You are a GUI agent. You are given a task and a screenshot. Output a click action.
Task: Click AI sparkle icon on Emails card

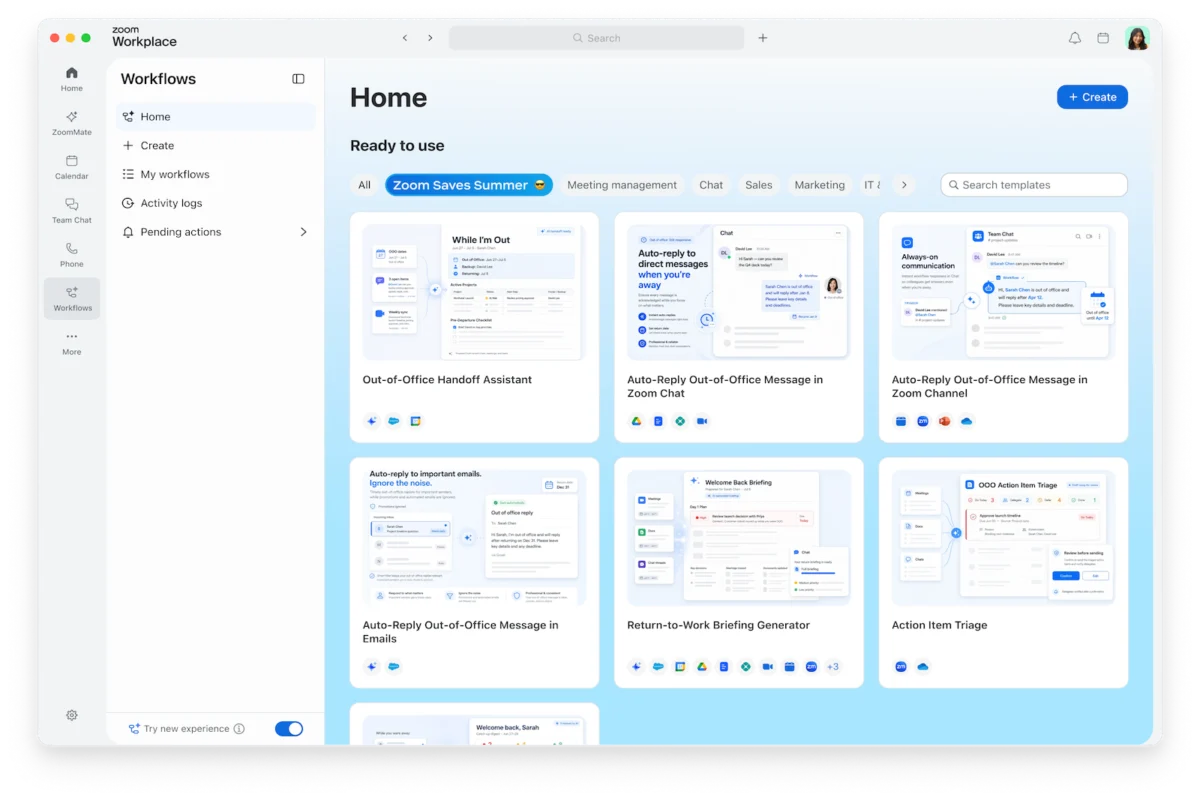tap(372, 667)
